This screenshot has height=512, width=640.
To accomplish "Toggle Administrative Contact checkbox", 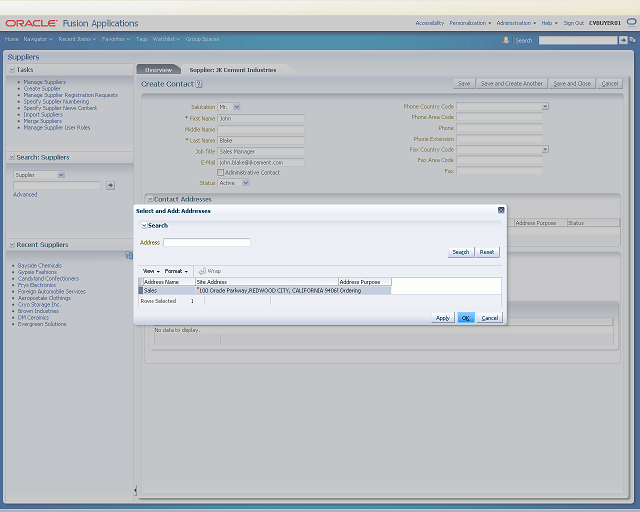I will tap(220, 173).
